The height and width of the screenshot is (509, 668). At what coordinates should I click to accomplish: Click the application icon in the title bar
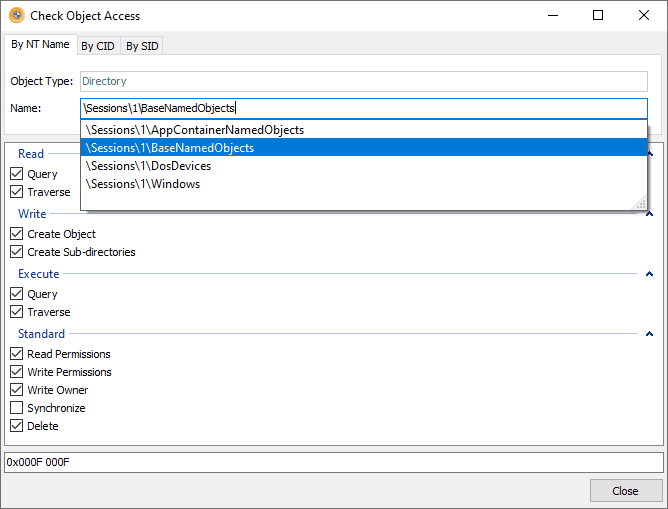pyautogui.click(x=17, y=16)
